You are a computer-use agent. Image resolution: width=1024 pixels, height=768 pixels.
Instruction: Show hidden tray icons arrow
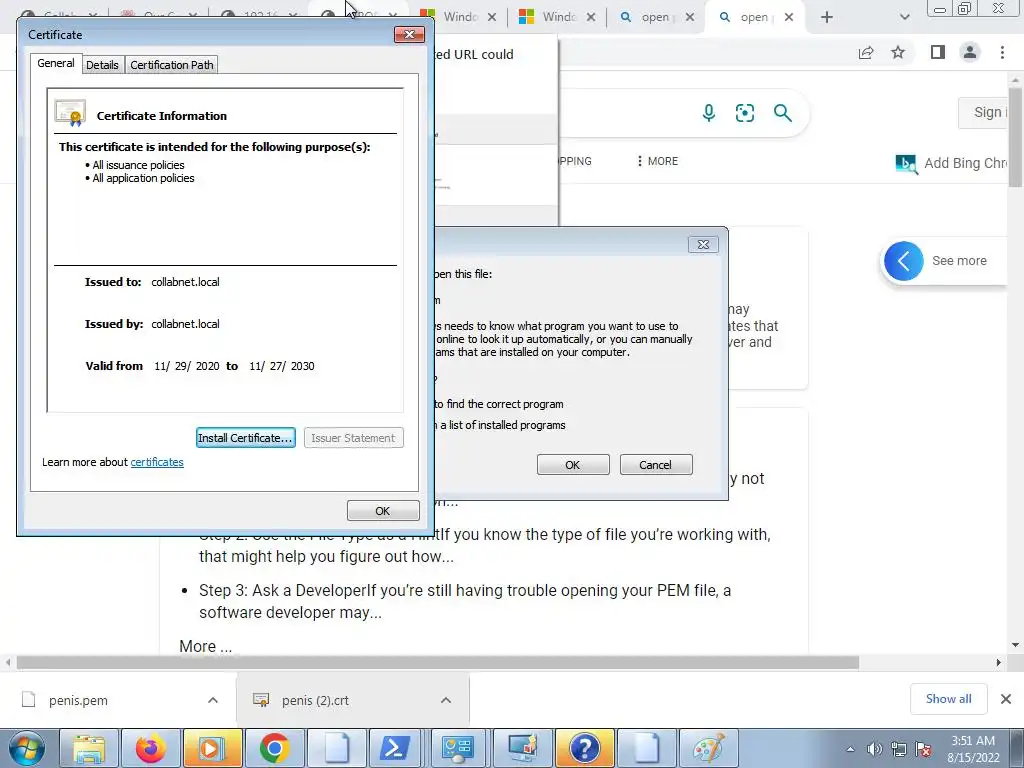[850, 749]
